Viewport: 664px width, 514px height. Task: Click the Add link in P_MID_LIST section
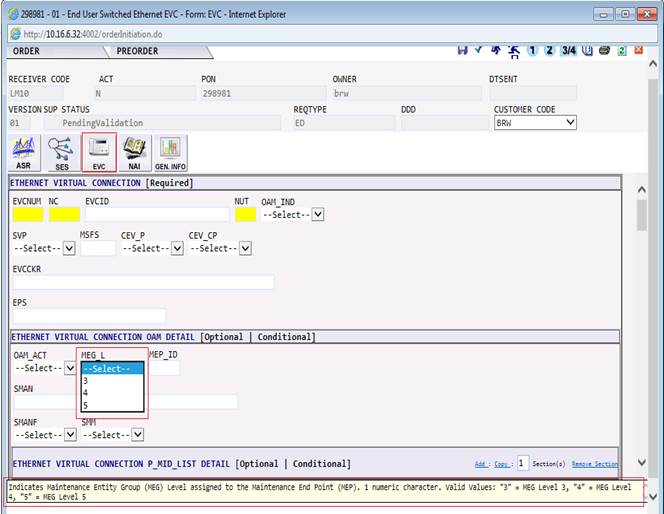(480, 464)
